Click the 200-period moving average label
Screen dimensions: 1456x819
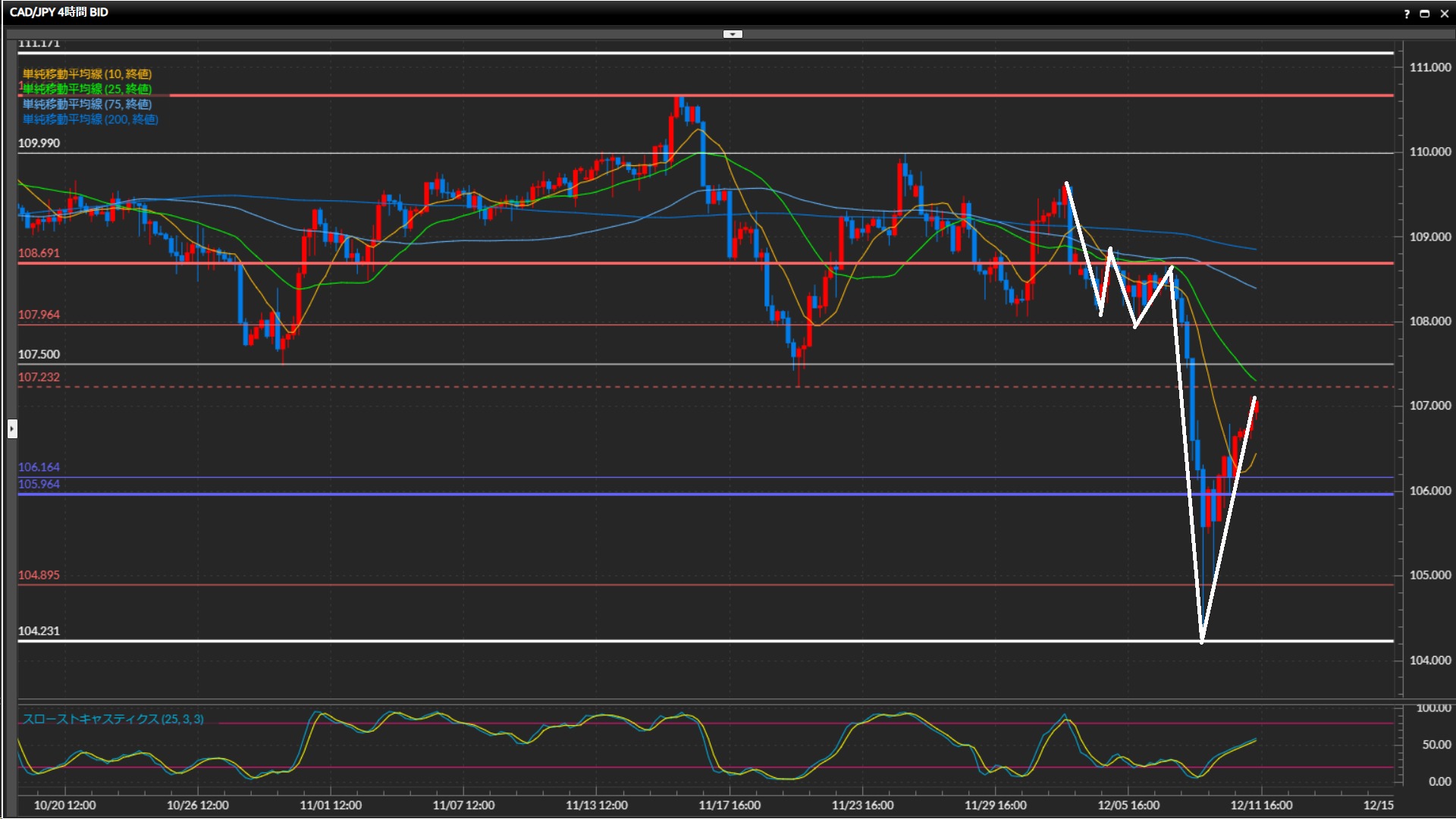point(90,119)
